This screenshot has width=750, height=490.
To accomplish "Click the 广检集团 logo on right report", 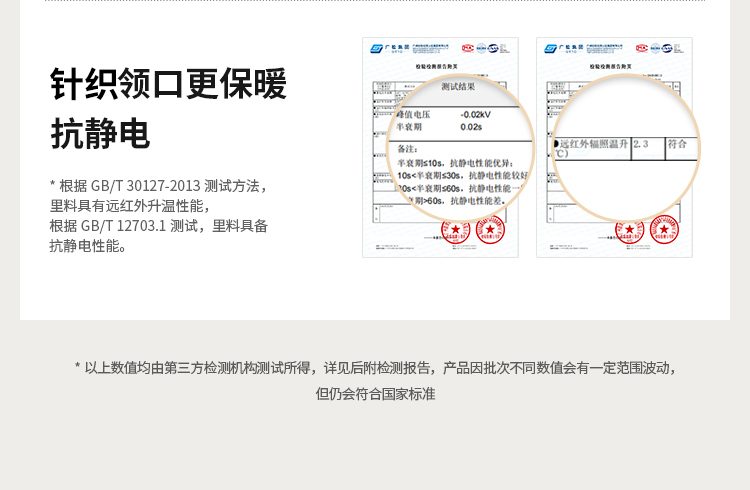I will point(564,48).
